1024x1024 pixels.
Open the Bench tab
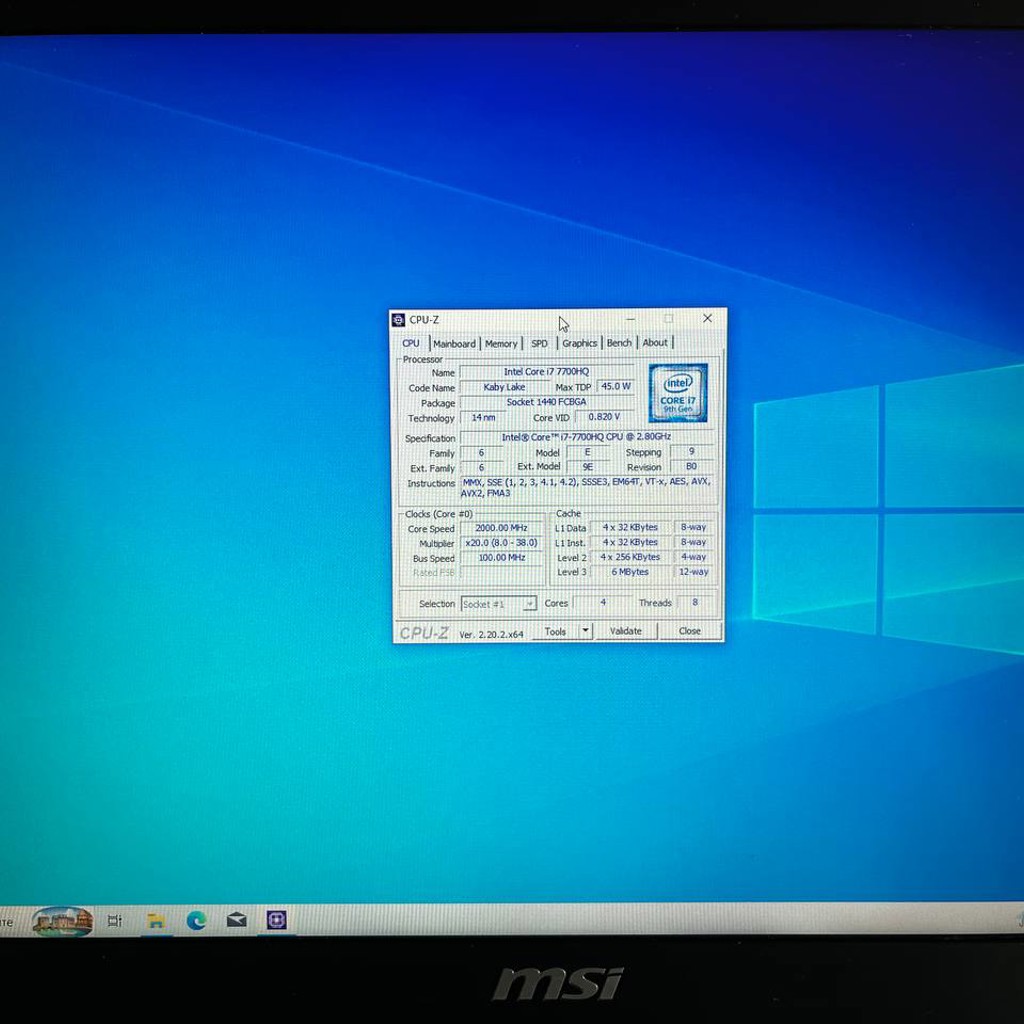click(x=619, y=343)
